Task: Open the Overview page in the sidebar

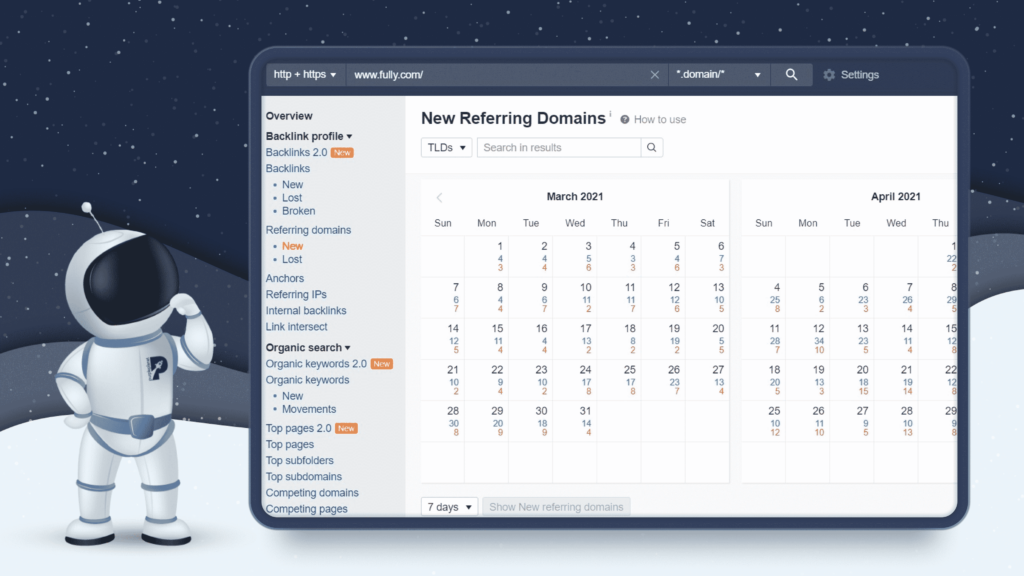Action: pyautogui.click(x=289, y=116)
